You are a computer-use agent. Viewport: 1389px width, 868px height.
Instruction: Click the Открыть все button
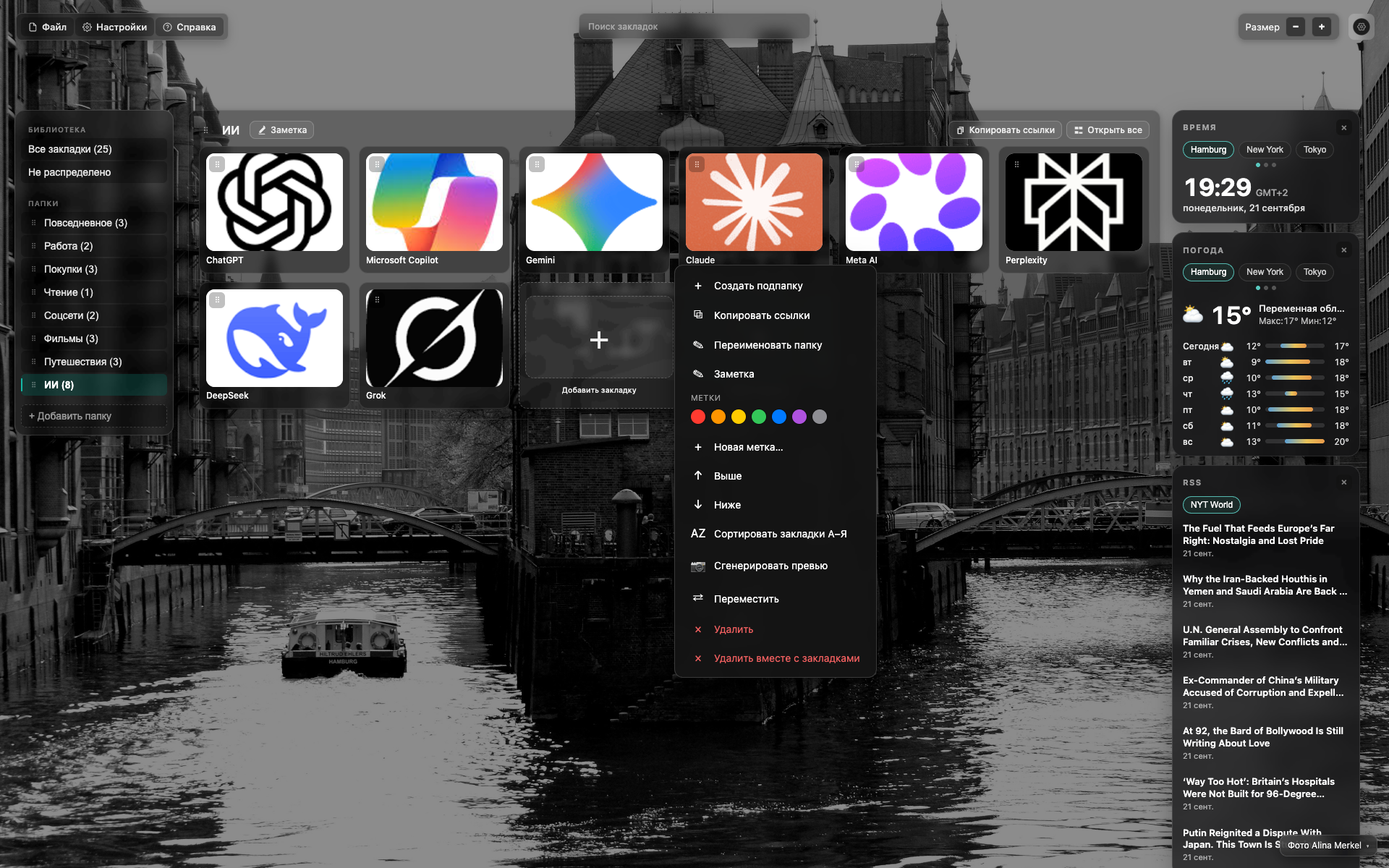click(x=1108, y=130)
